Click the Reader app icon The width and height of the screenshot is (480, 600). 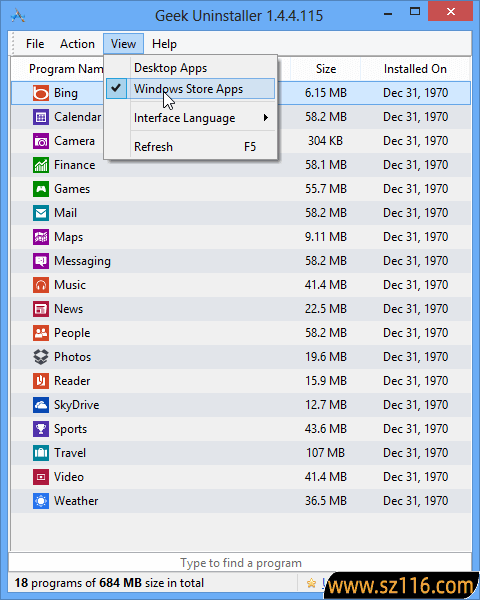point(41,381)
